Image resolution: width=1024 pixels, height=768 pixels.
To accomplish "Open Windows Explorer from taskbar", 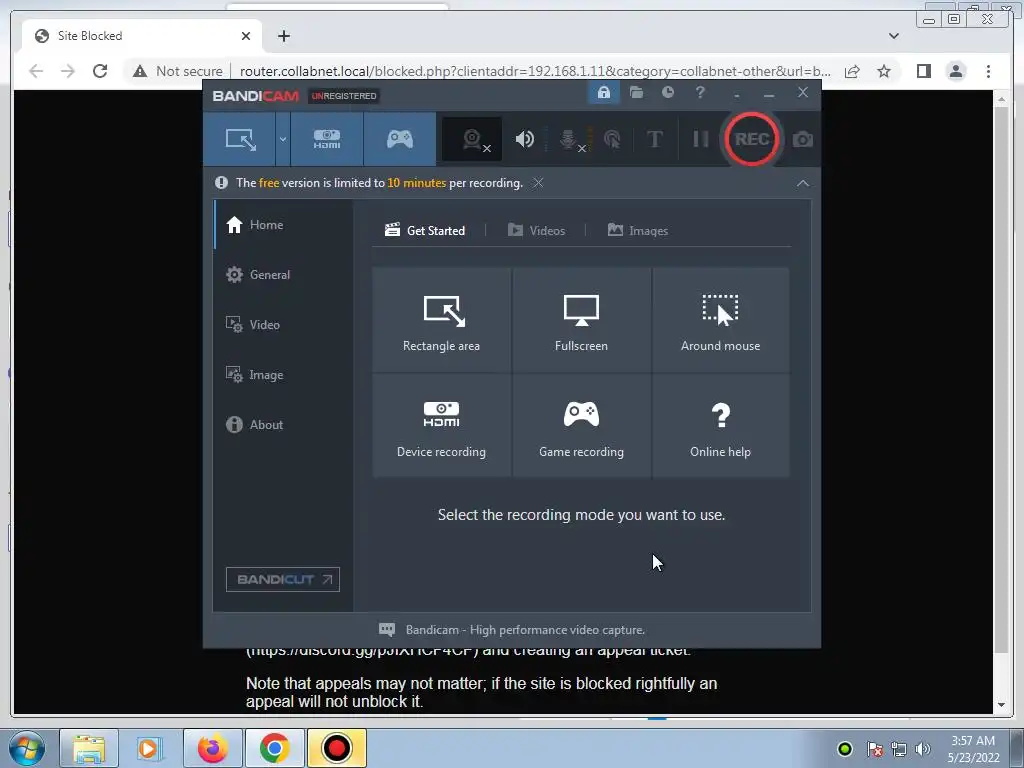I will click(x=89, y=748).
